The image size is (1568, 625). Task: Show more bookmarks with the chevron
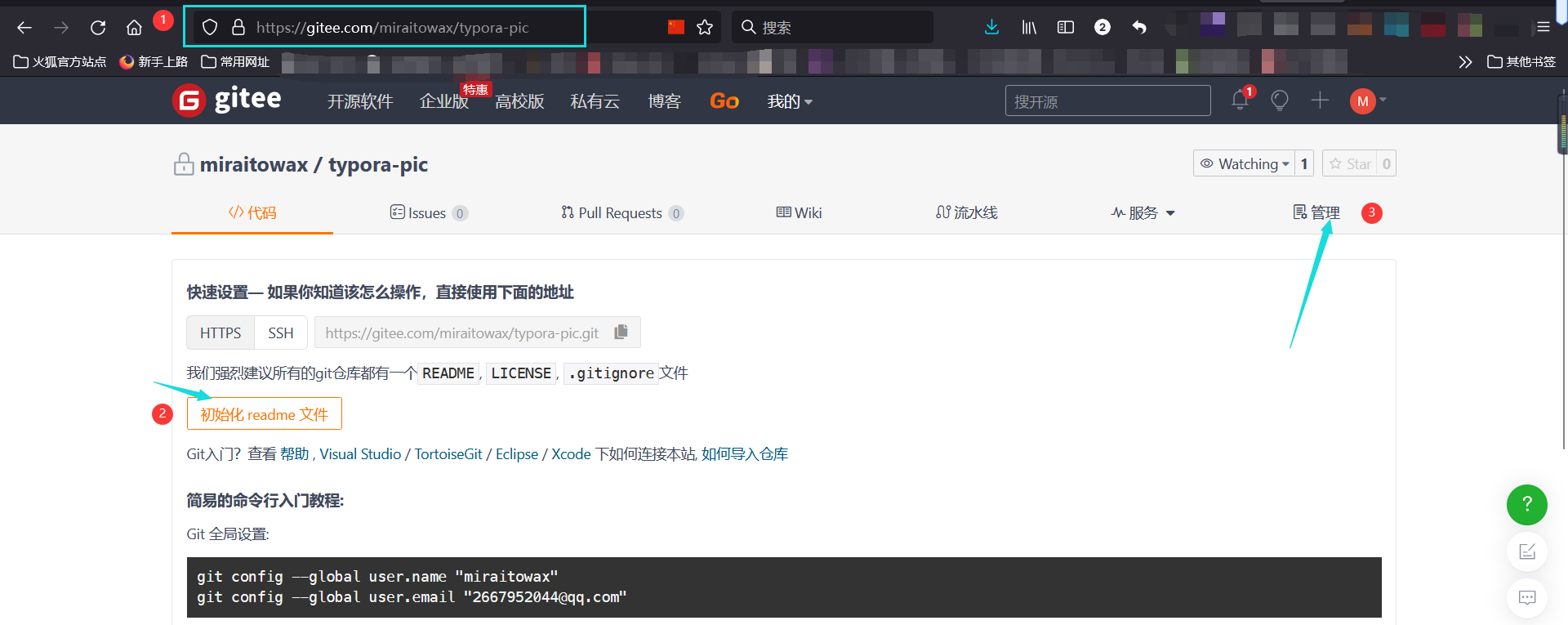pos(1465,62)
